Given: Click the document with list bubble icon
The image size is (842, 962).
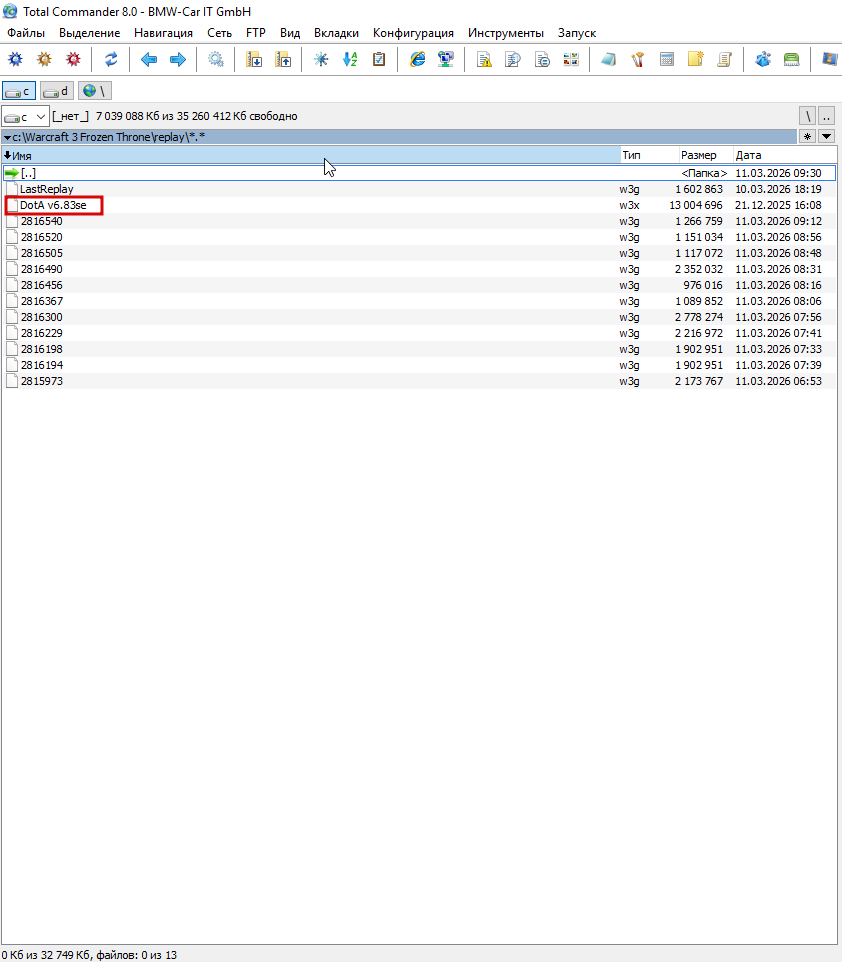Looking at the screenshot, I should 542,60.
